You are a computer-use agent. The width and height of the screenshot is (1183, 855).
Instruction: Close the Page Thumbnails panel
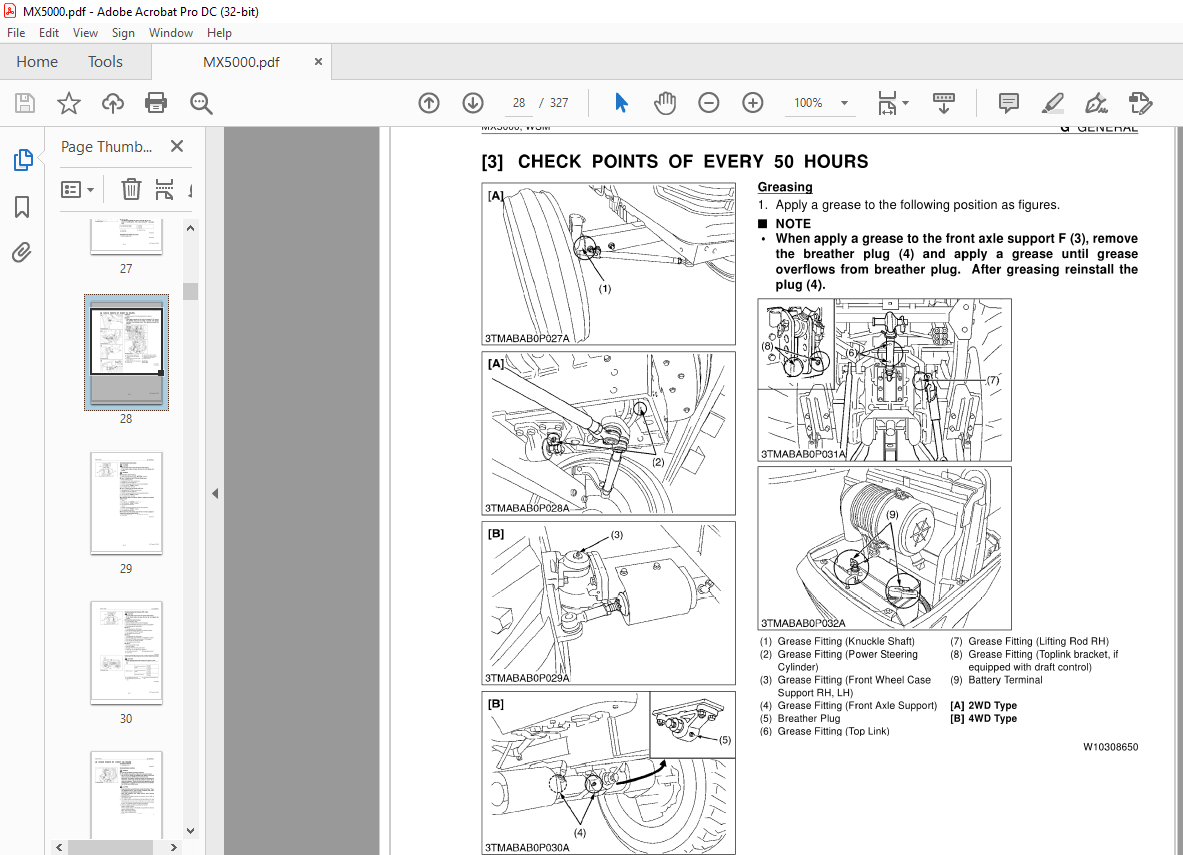pyautogui.click(x=177, y=146)
